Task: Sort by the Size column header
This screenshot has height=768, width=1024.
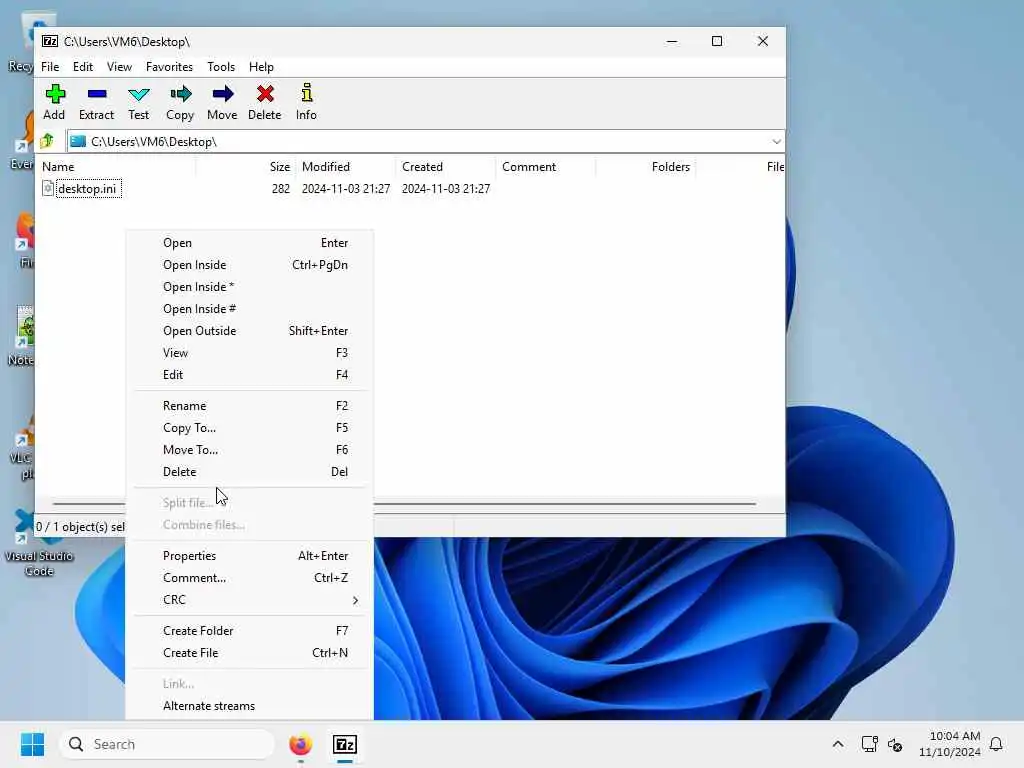Action: tap(246, 167)
